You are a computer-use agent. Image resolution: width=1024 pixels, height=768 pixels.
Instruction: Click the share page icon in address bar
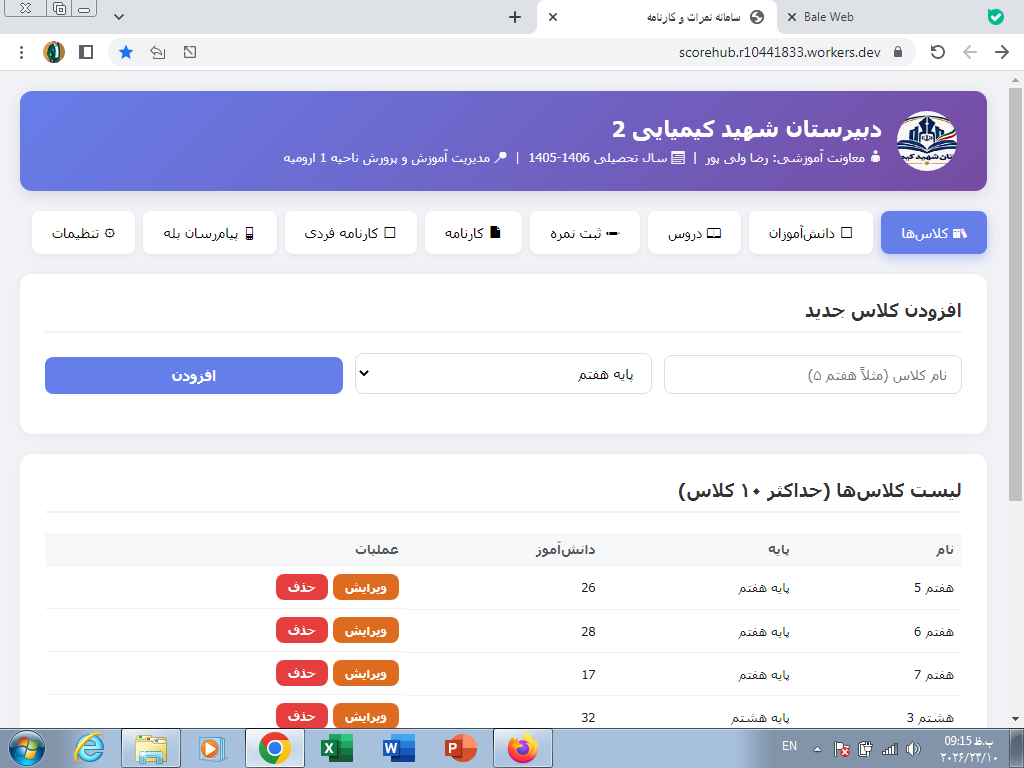[x=157, y=52]
